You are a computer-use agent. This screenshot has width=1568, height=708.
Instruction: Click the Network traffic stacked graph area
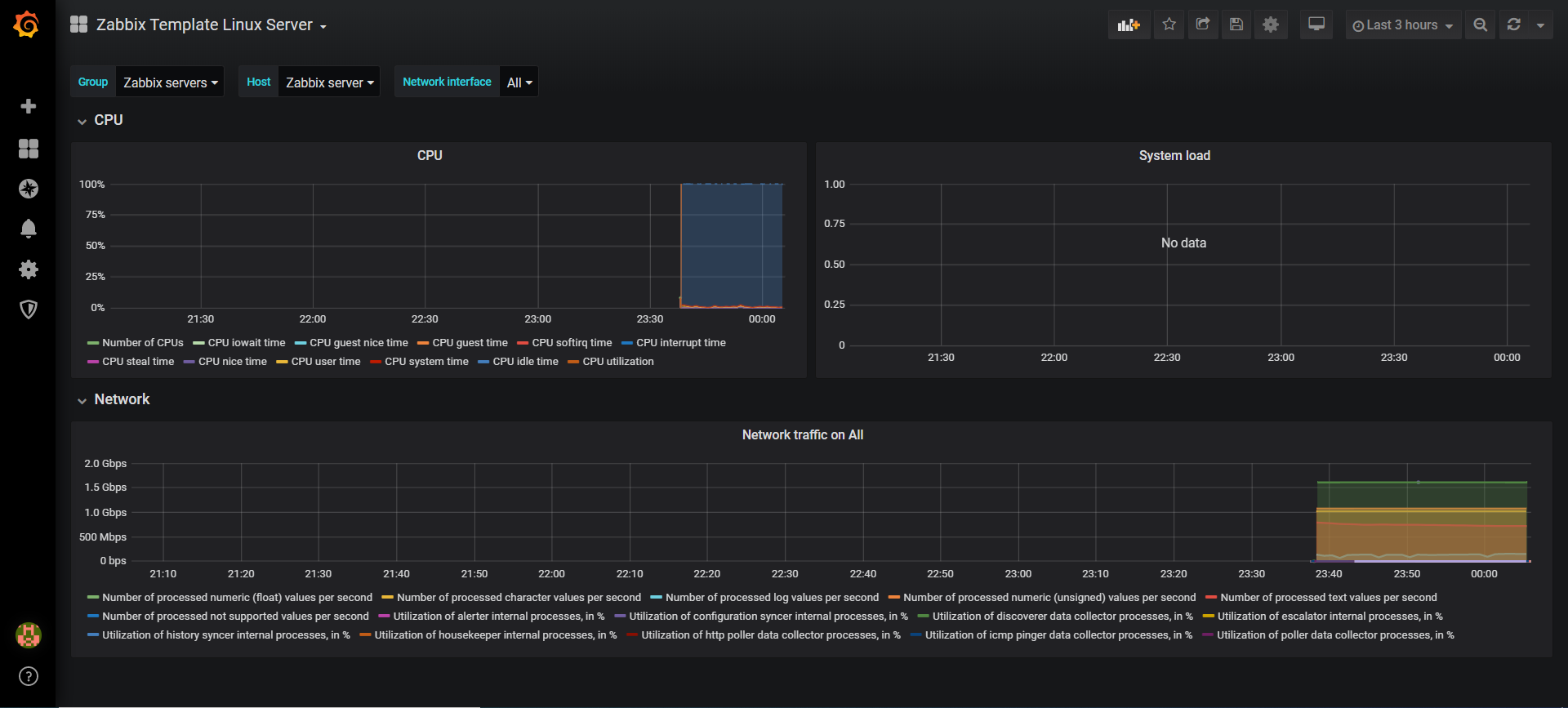[1422, 523]
